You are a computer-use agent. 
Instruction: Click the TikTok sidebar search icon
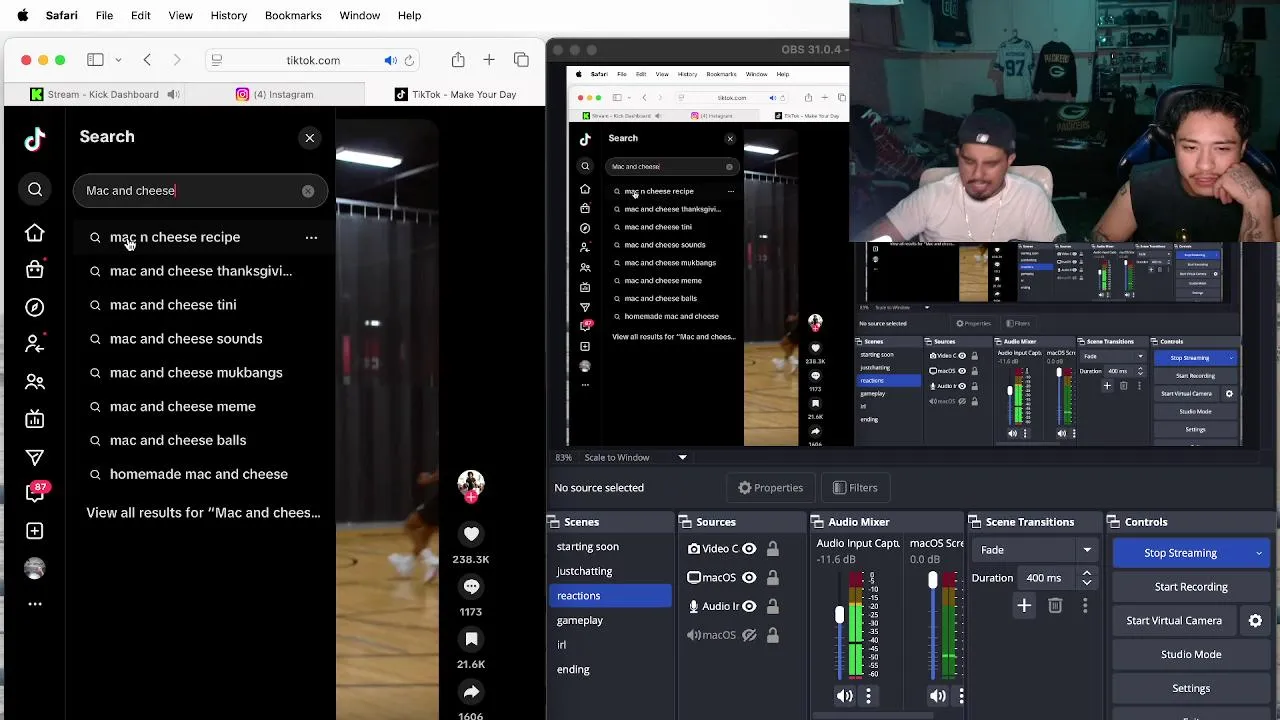pyautogui.click(x=35, y=189)
